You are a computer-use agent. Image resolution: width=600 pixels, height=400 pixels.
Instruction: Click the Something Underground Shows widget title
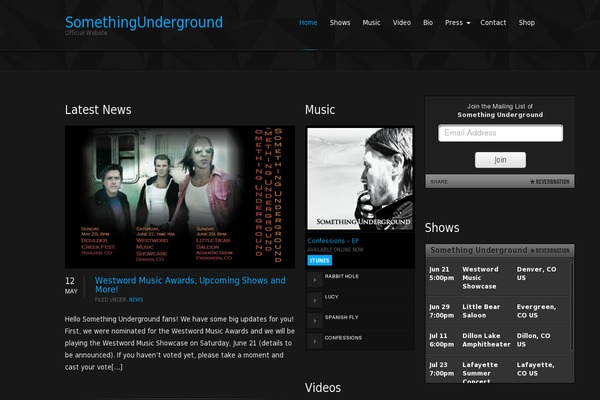tap(479, 250)
